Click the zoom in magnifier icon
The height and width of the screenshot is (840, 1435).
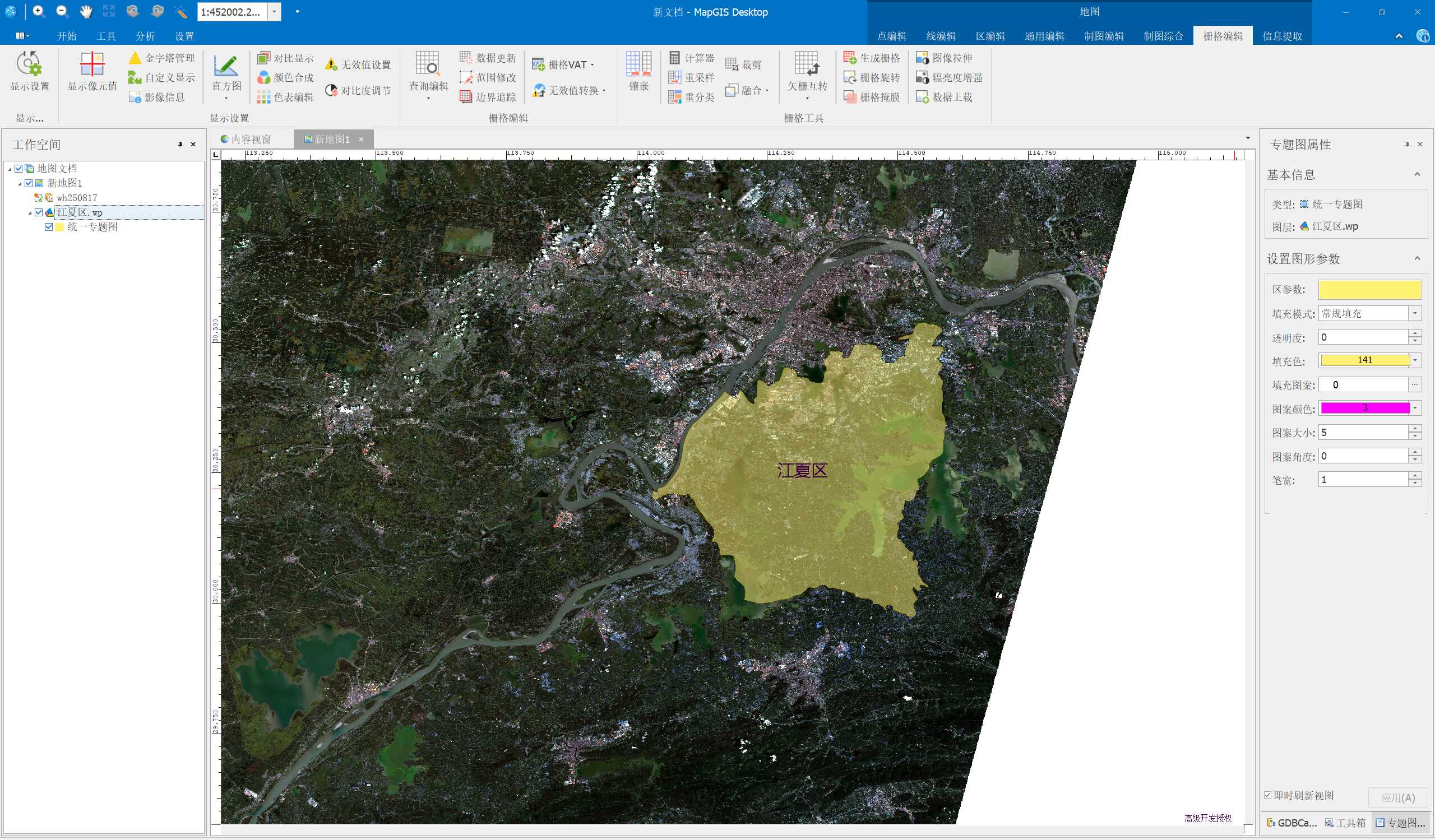tap(38, 11)
